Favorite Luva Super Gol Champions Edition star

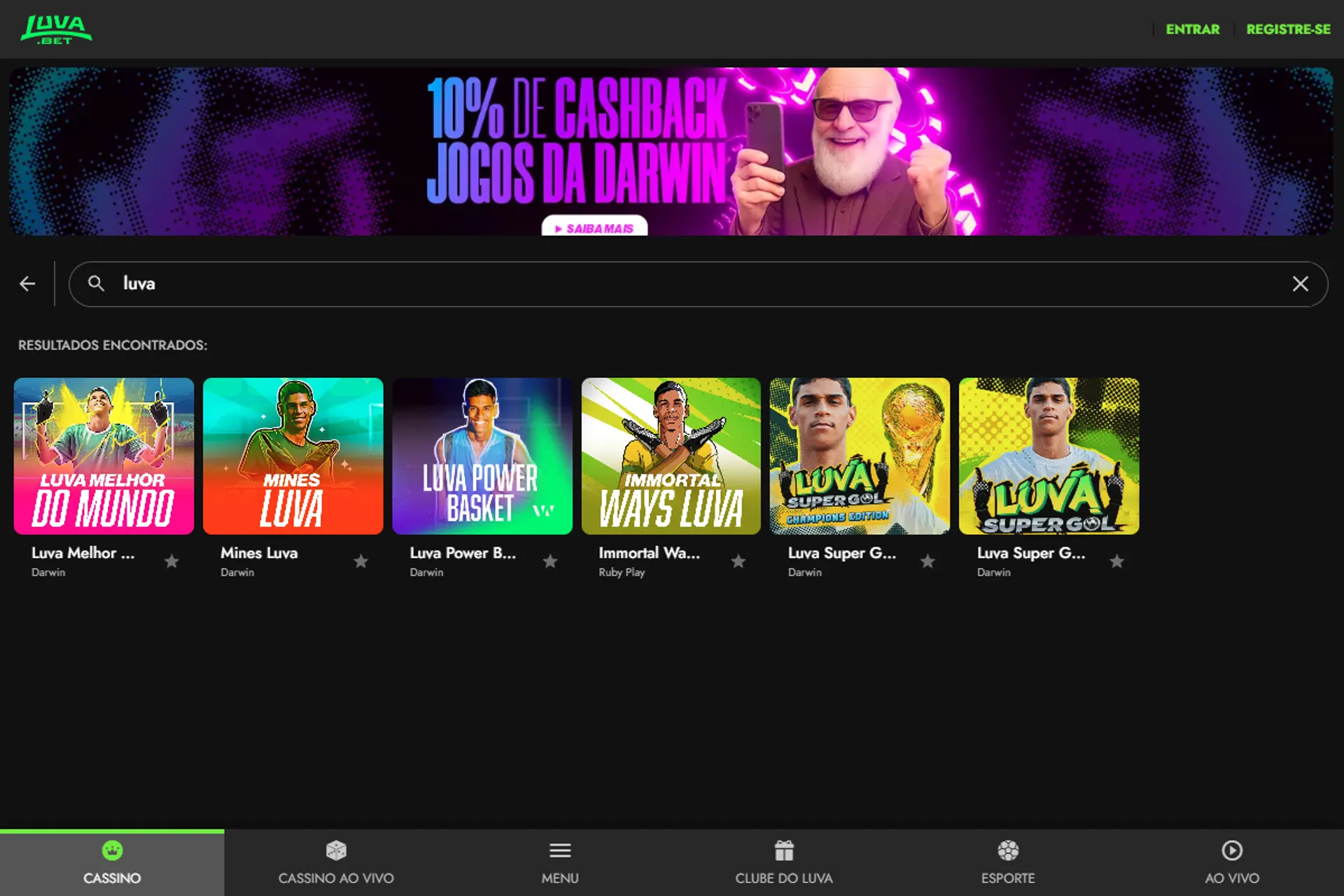927,561
